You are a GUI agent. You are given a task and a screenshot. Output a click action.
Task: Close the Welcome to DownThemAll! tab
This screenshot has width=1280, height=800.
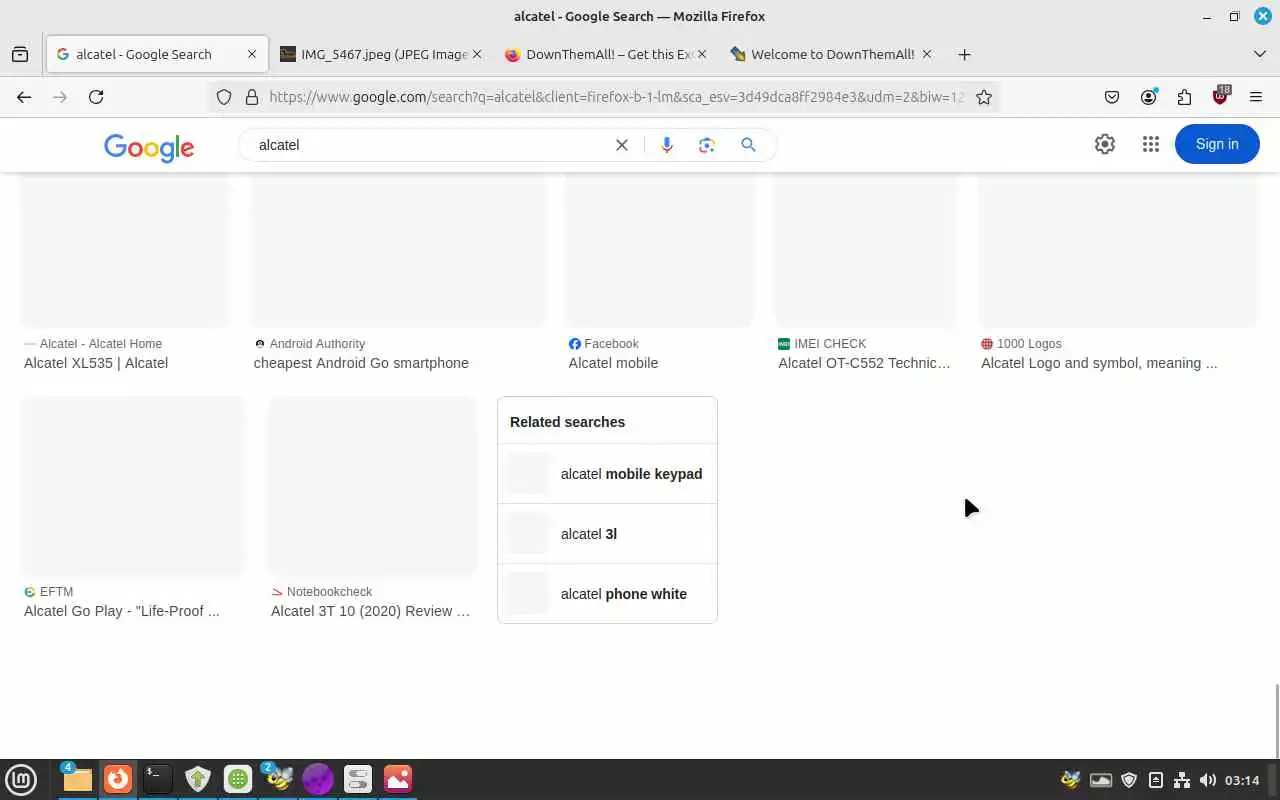point(927,54)
